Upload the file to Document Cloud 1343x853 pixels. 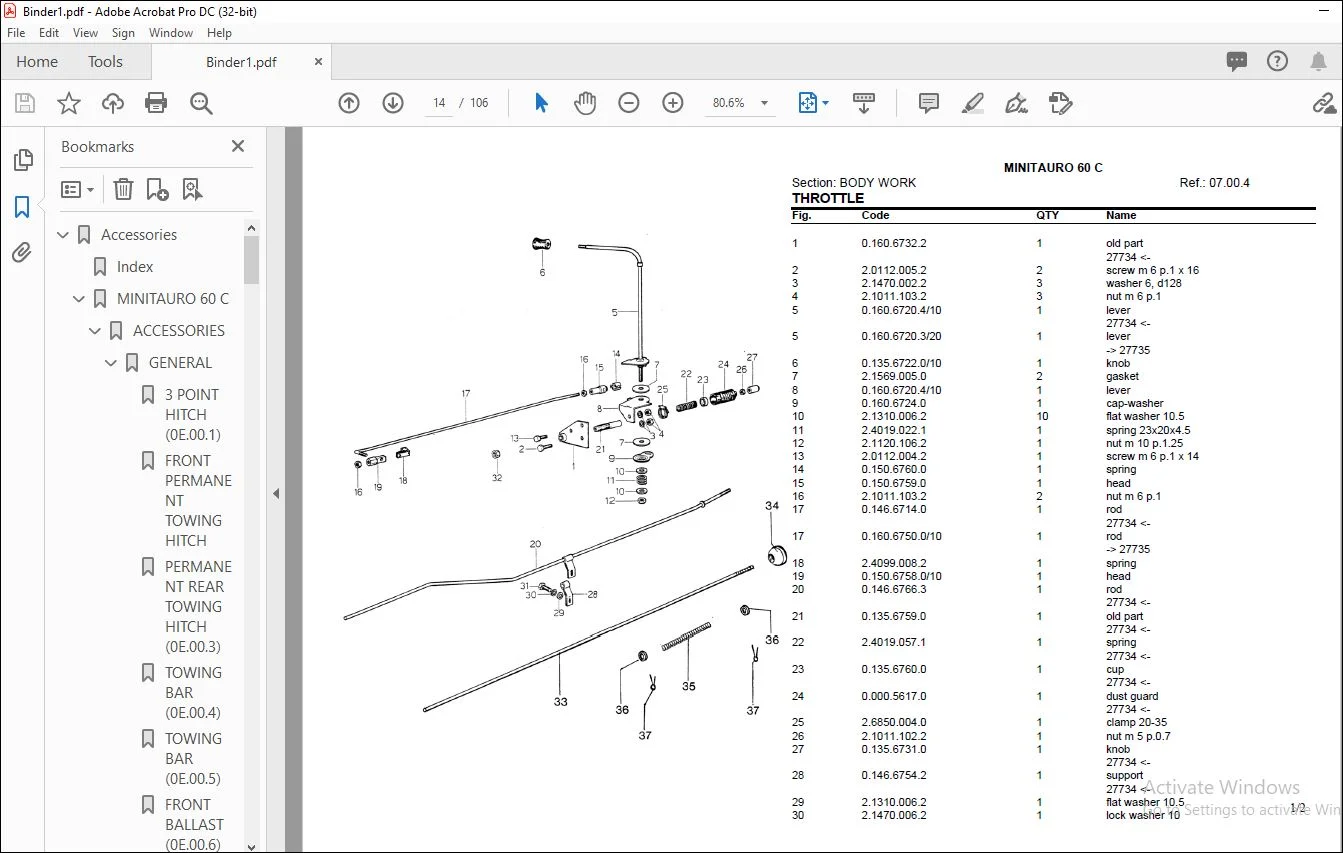click(x=113, y=103)
